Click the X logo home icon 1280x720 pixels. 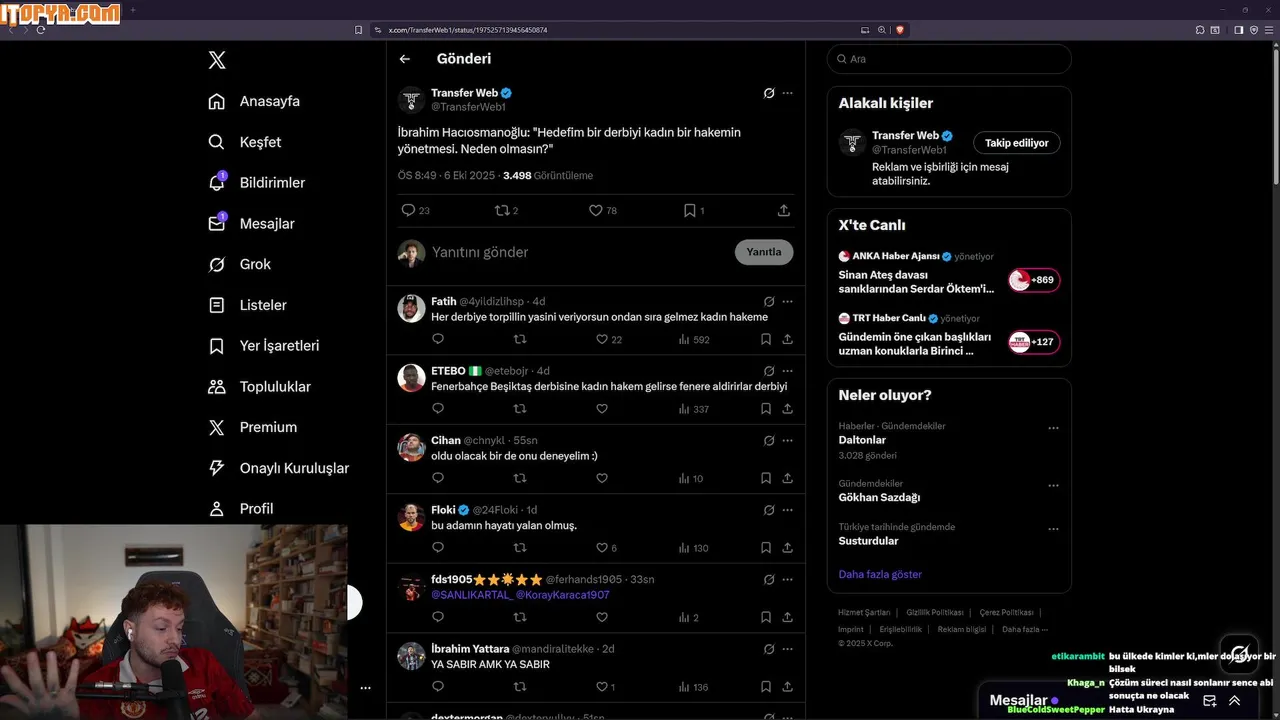(x=217, y=60)
